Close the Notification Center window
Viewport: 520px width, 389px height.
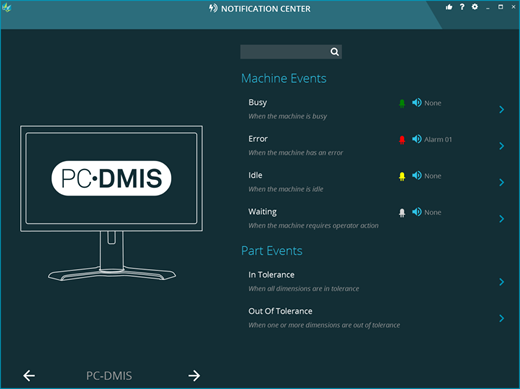(513, 7)
